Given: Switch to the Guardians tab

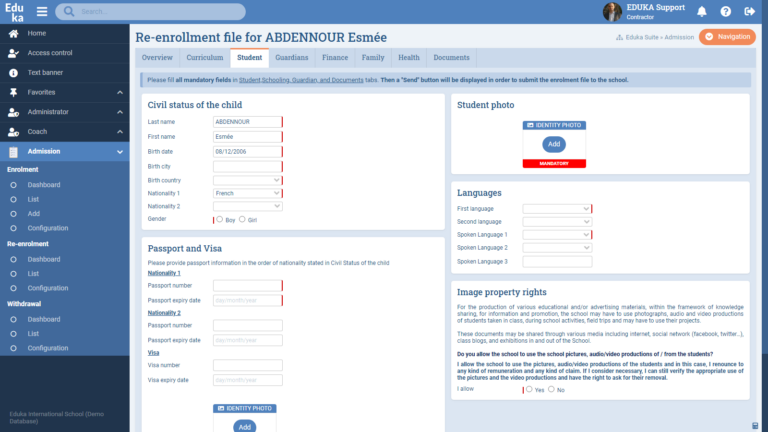Looking at the screenshot, I should tap(291, 58).
